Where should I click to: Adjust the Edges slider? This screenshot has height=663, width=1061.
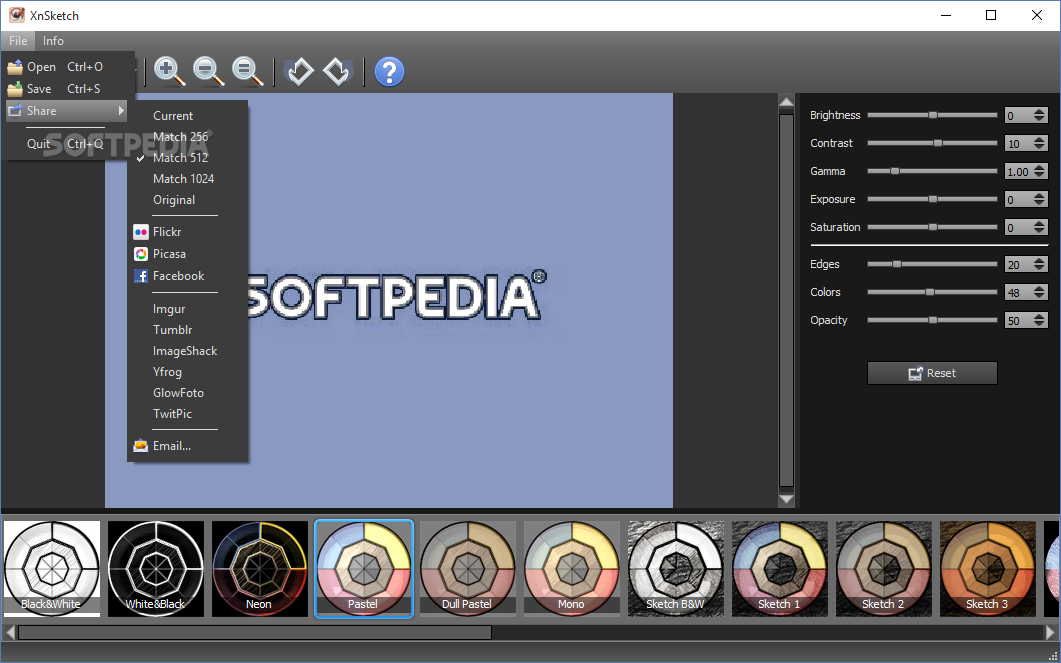click(932, 264)
